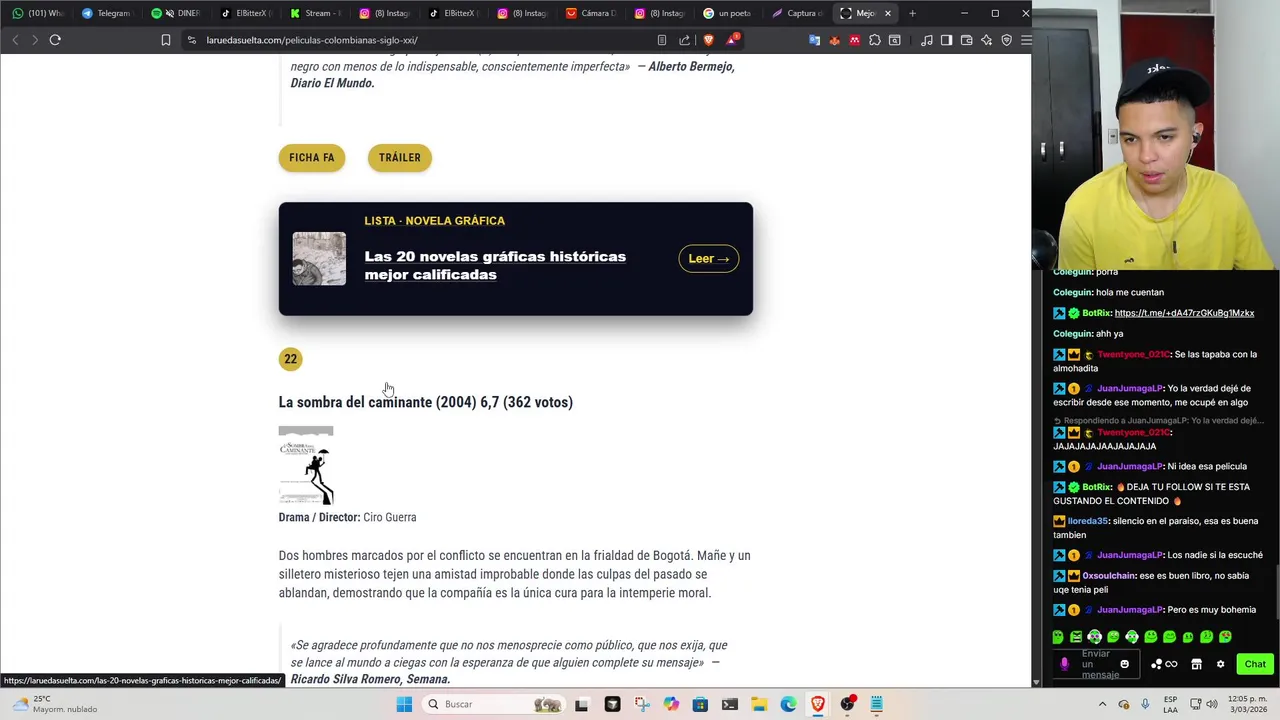Open Brave Shields lion icon
Viewport: 1280px width, 720px height.
pyautogui.click(x=708, y=40)
